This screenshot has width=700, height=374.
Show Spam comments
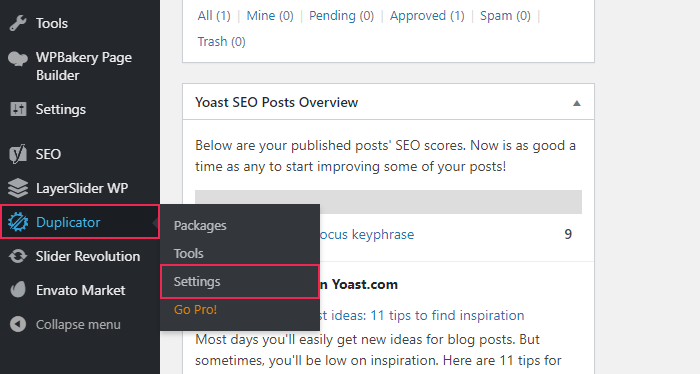click(x=505, y=16)
